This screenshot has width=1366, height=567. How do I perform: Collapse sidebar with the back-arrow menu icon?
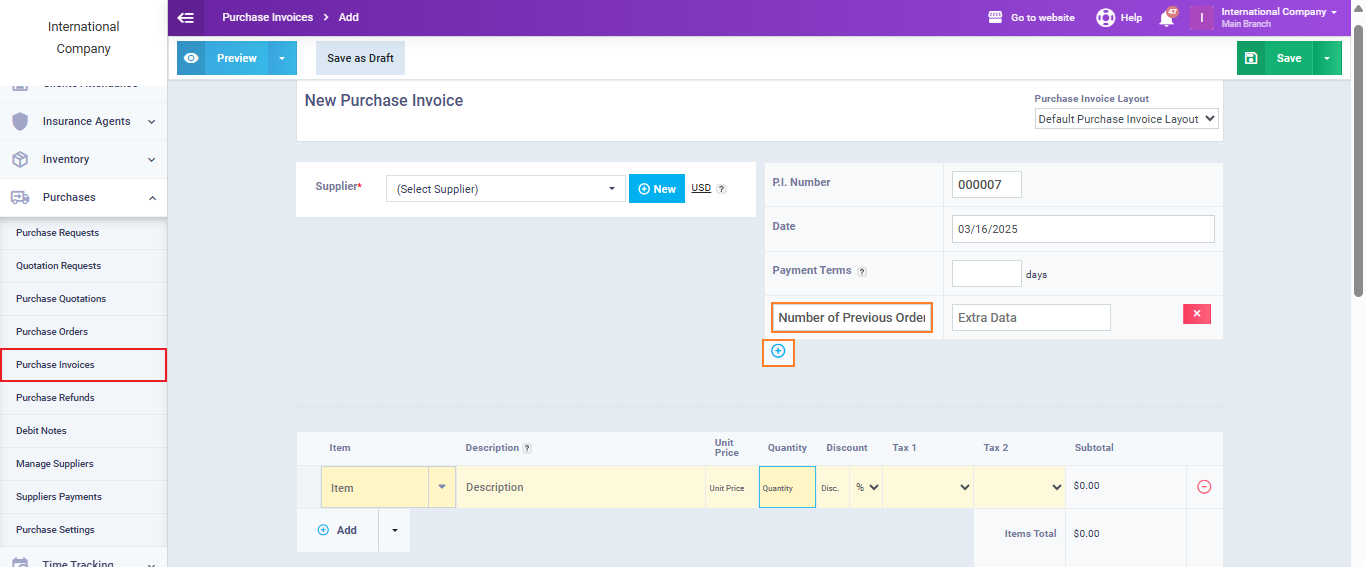185,17
